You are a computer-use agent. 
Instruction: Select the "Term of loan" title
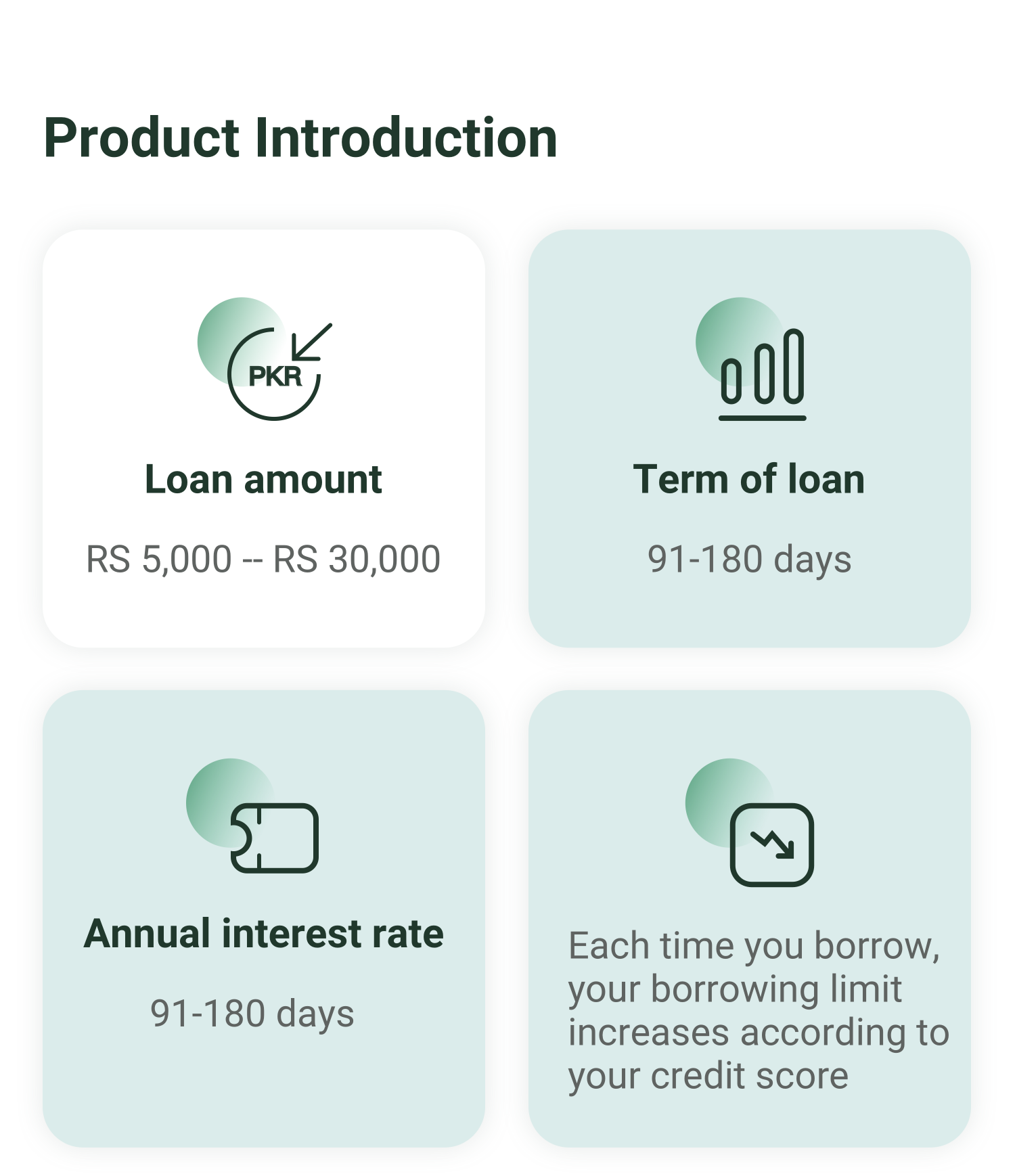(x=749, y=480)
